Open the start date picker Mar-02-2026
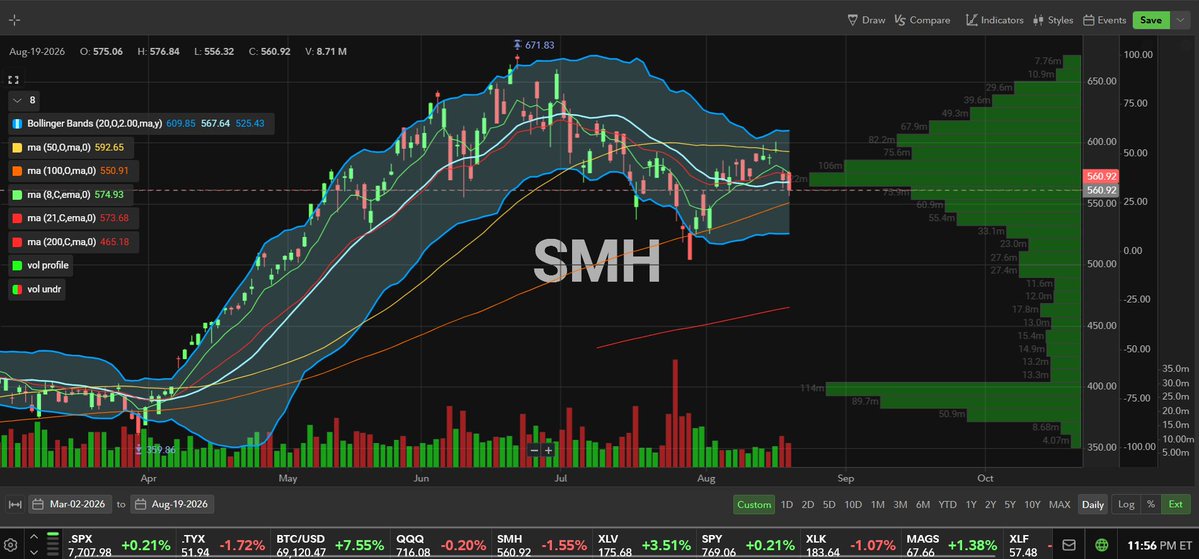1199x559 pixels. click(x=70, y=504)
